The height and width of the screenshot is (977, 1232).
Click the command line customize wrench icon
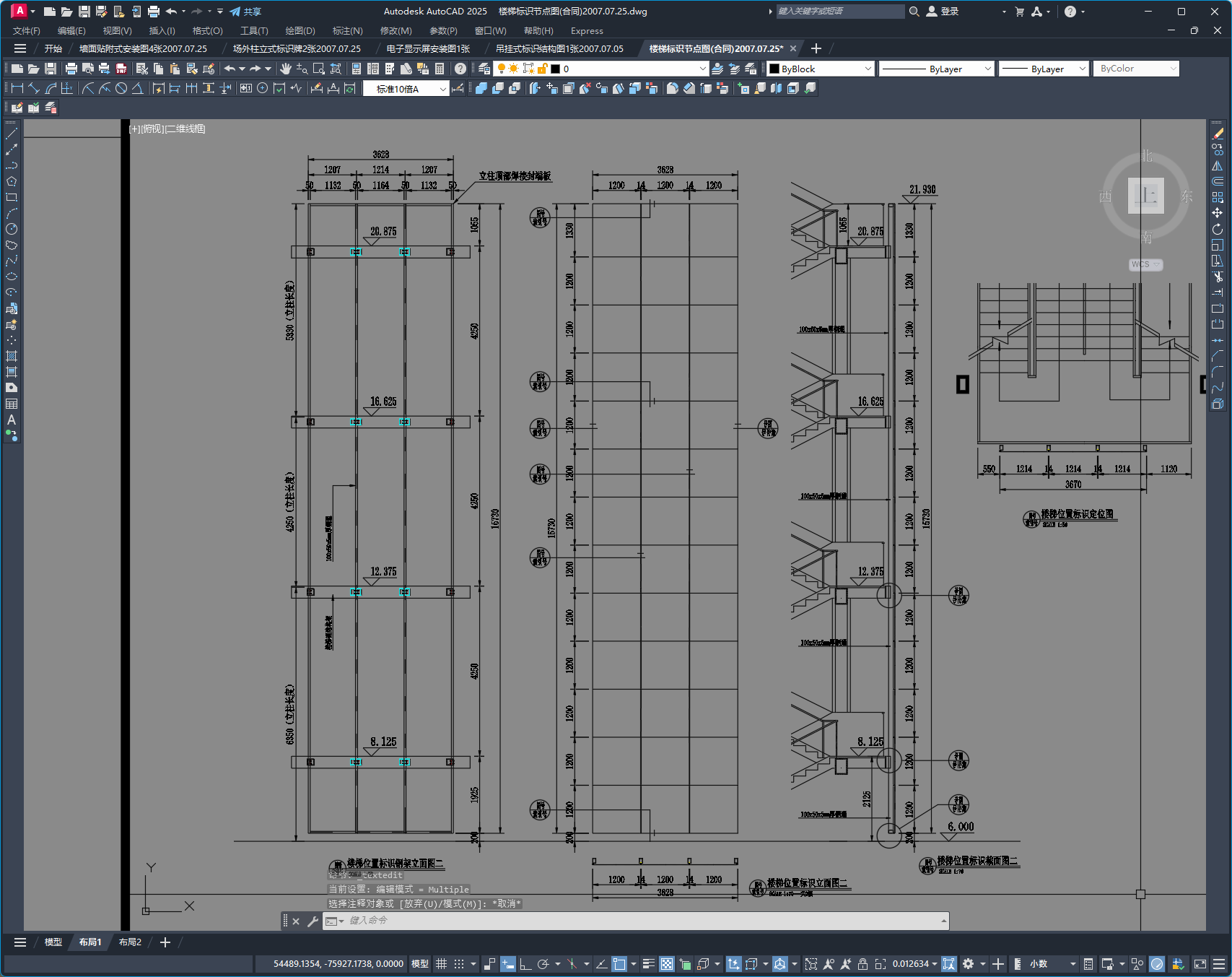[x=313, y=921]
